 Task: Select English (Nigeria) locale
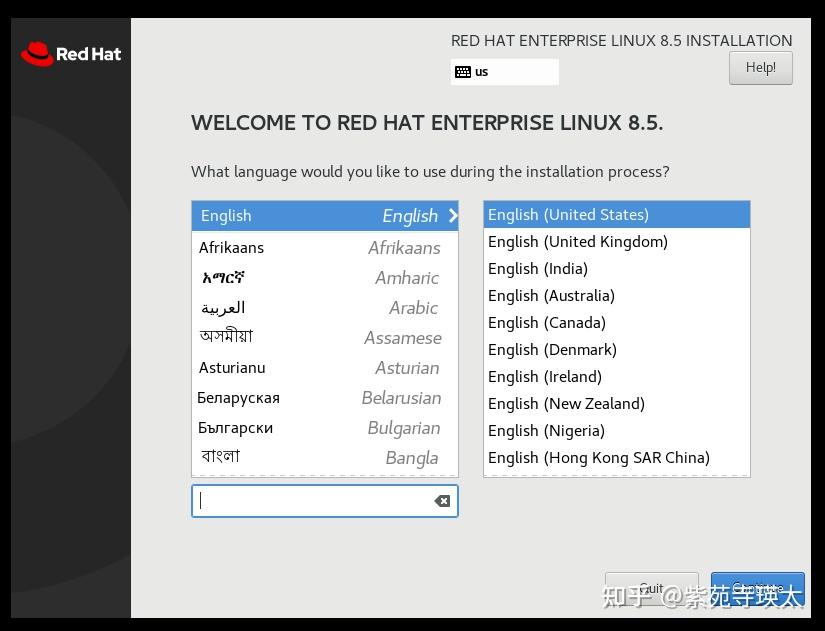pos(547,430)
